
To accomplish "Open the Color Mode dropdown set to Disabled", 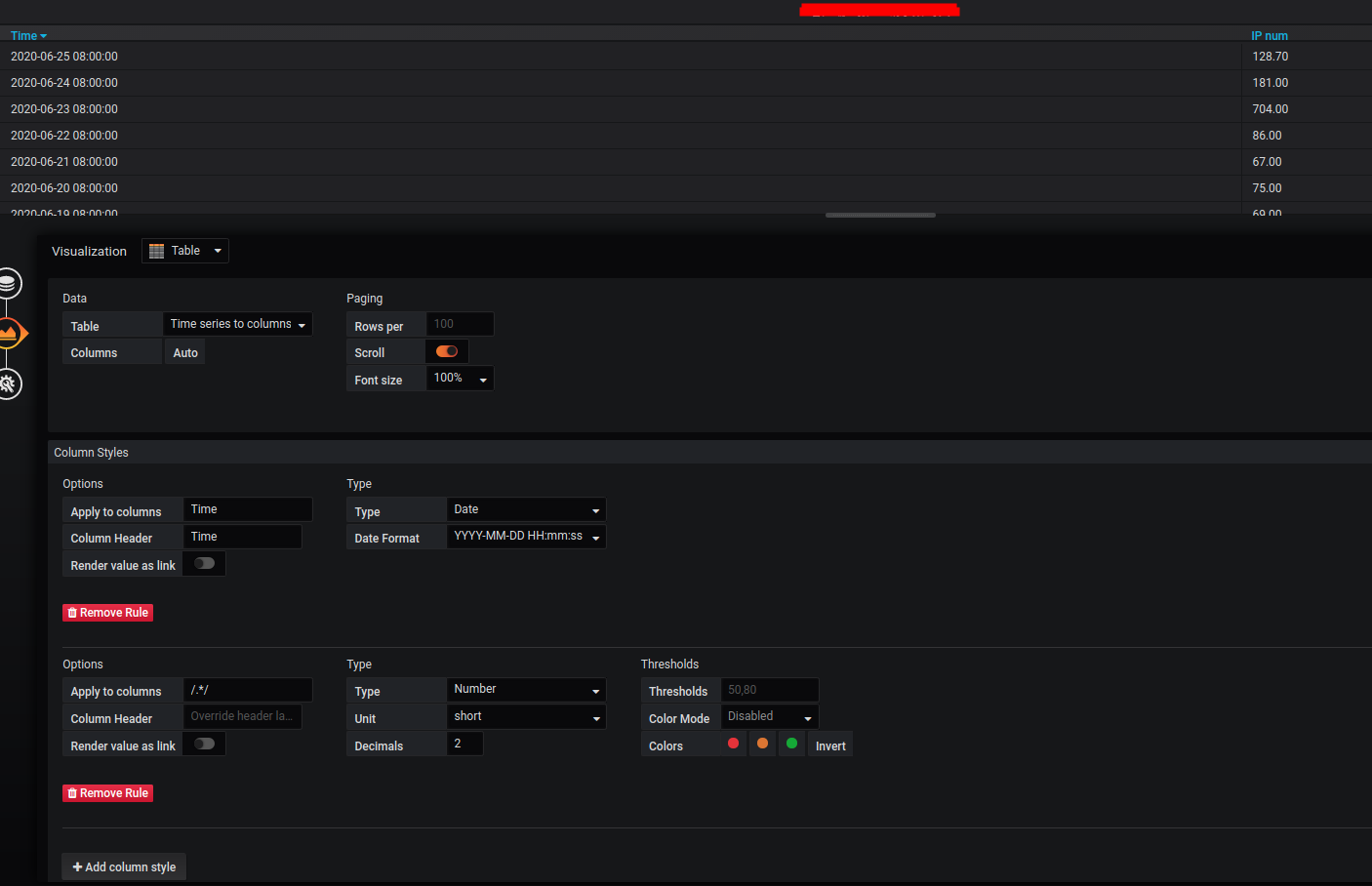I will click(x=768, y=716).
